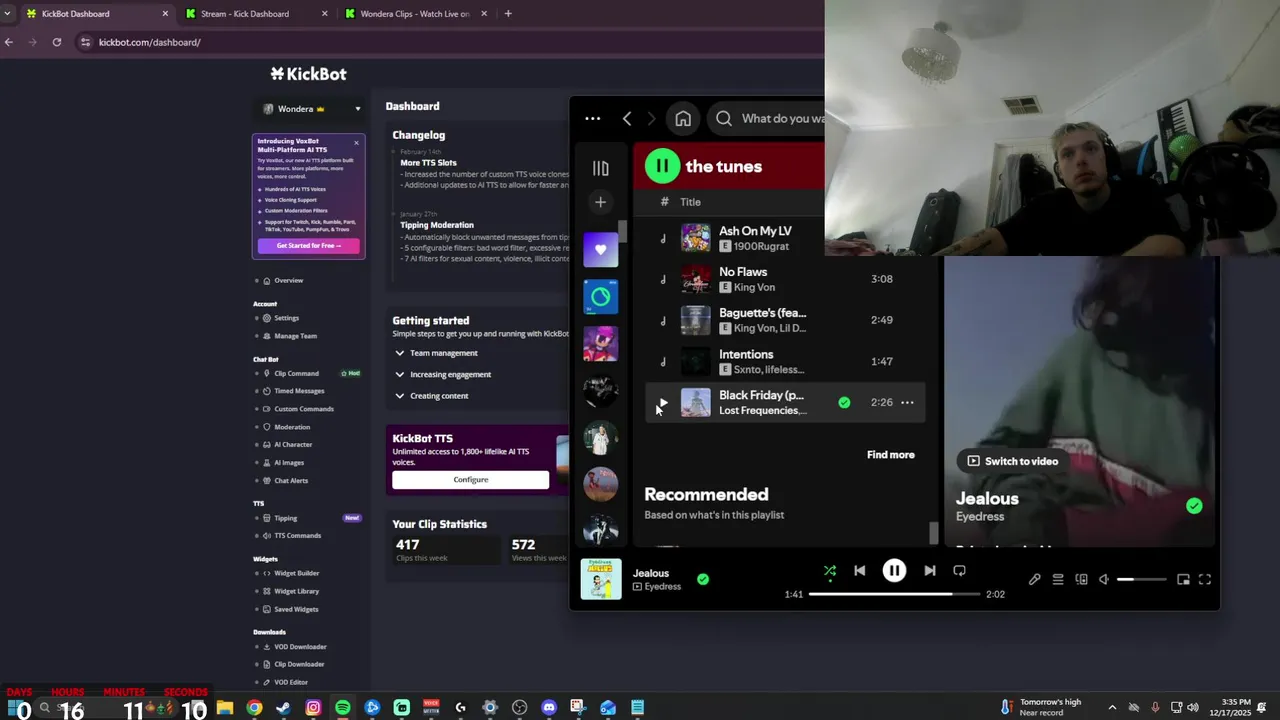This screenshot has height=720, width=1280.
Task: Open the Spotify three-dot main menu
Action: click(x=593, y=119)
